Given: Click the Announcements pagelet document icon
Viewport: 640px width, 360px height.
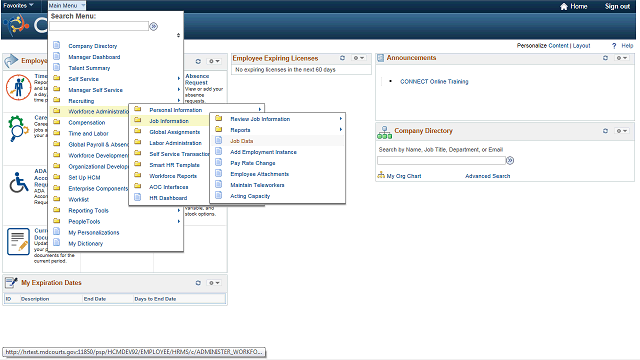Looking at the screenshot, I should click(380, 58).
